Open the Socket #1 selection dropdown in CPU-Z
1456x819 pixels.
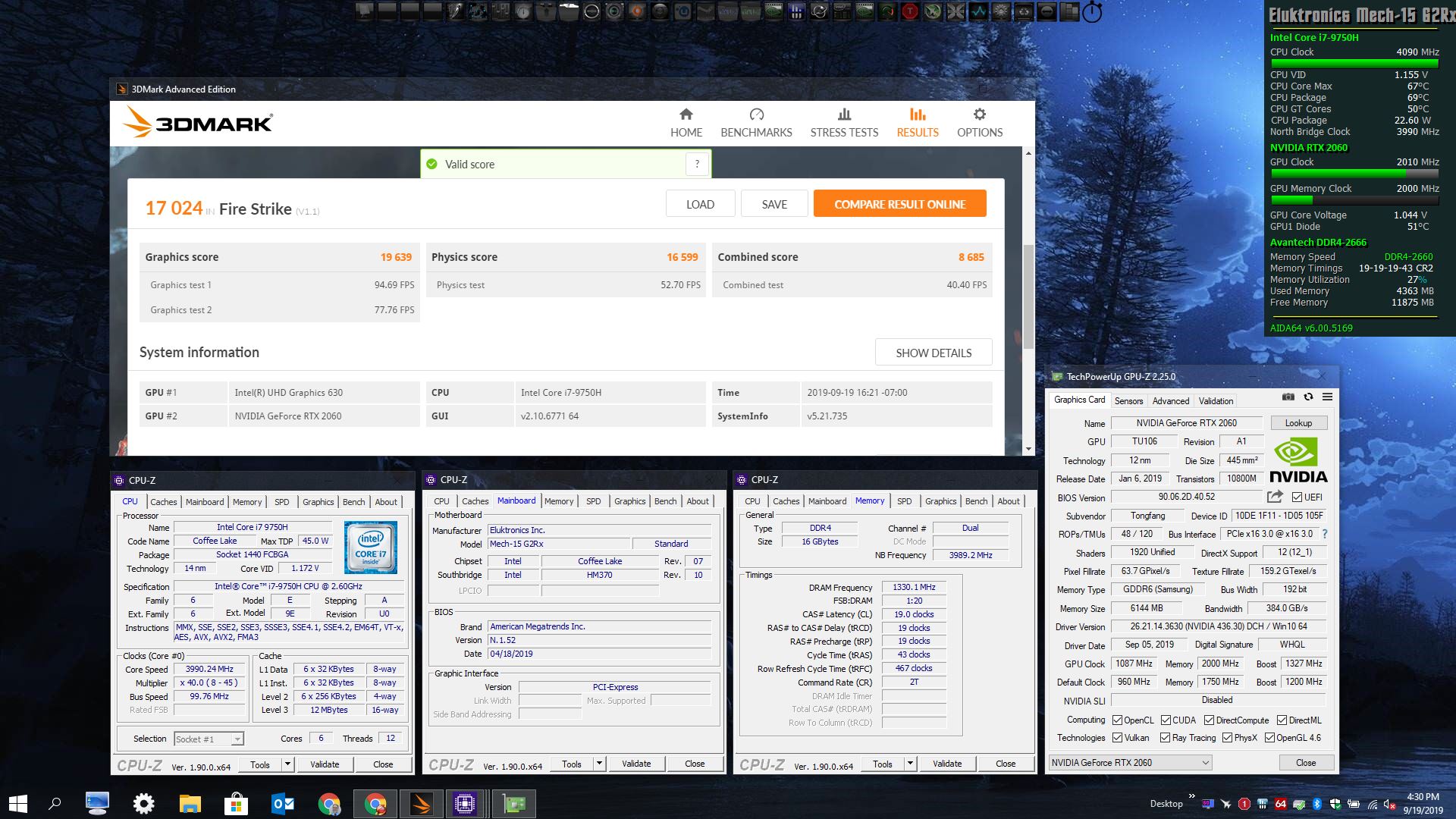click(208, 739)
